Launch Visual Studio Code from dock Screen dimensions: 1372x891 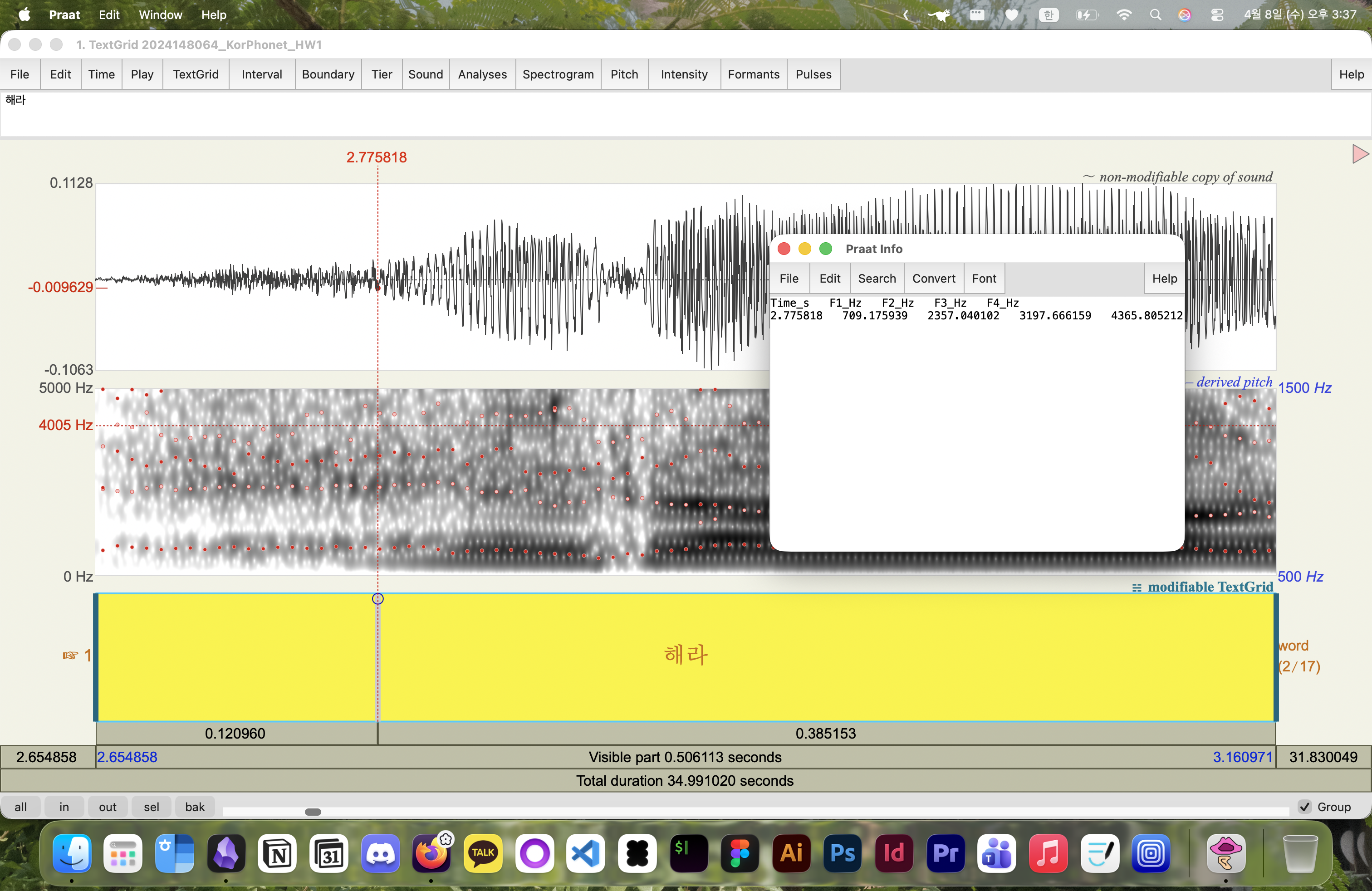coord(586,853)
